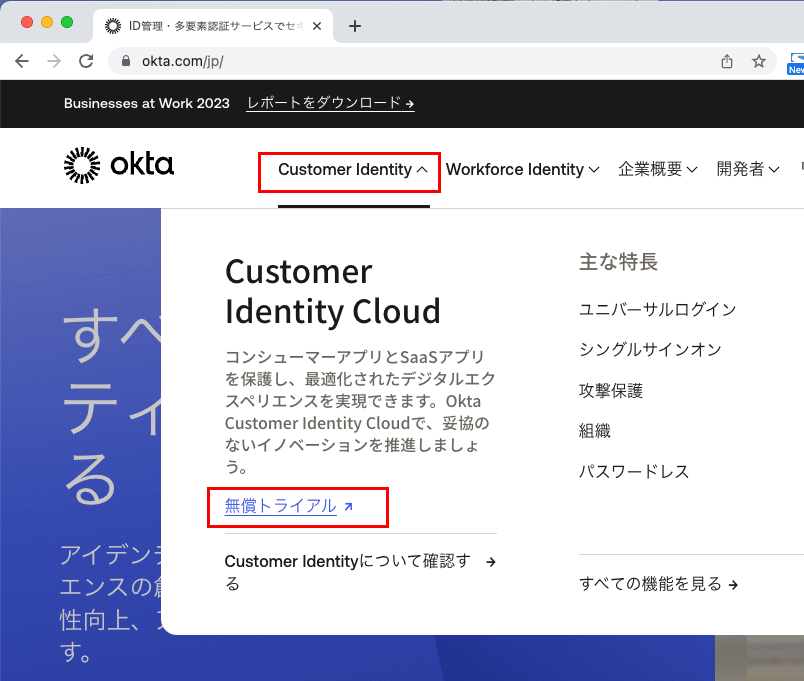Expand the 企業概要 dropdown
804x681 pixels.
click(x=657, y=170)
